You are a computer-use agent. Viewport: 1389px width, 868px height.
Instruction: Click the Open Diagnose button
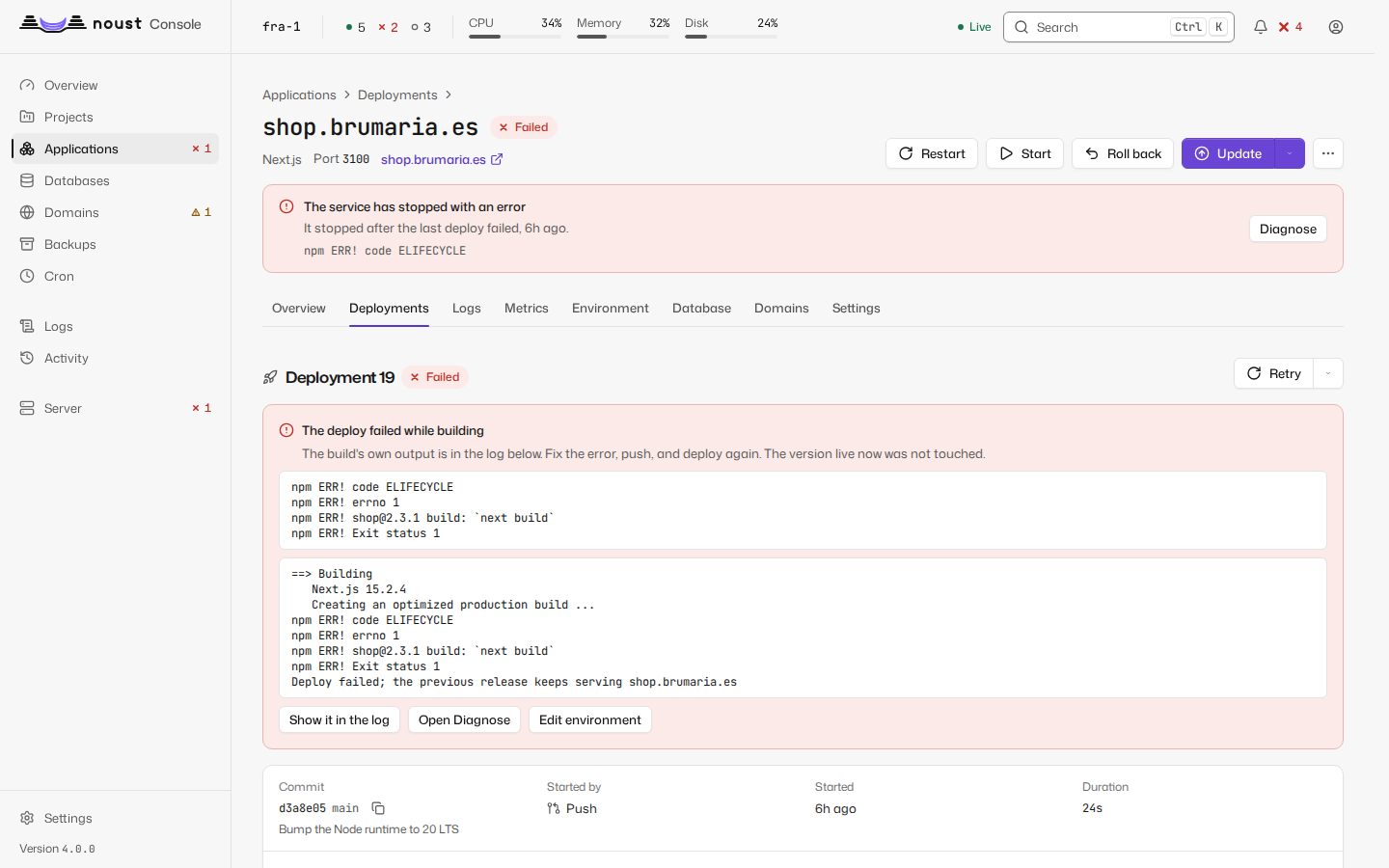[464, 719]
